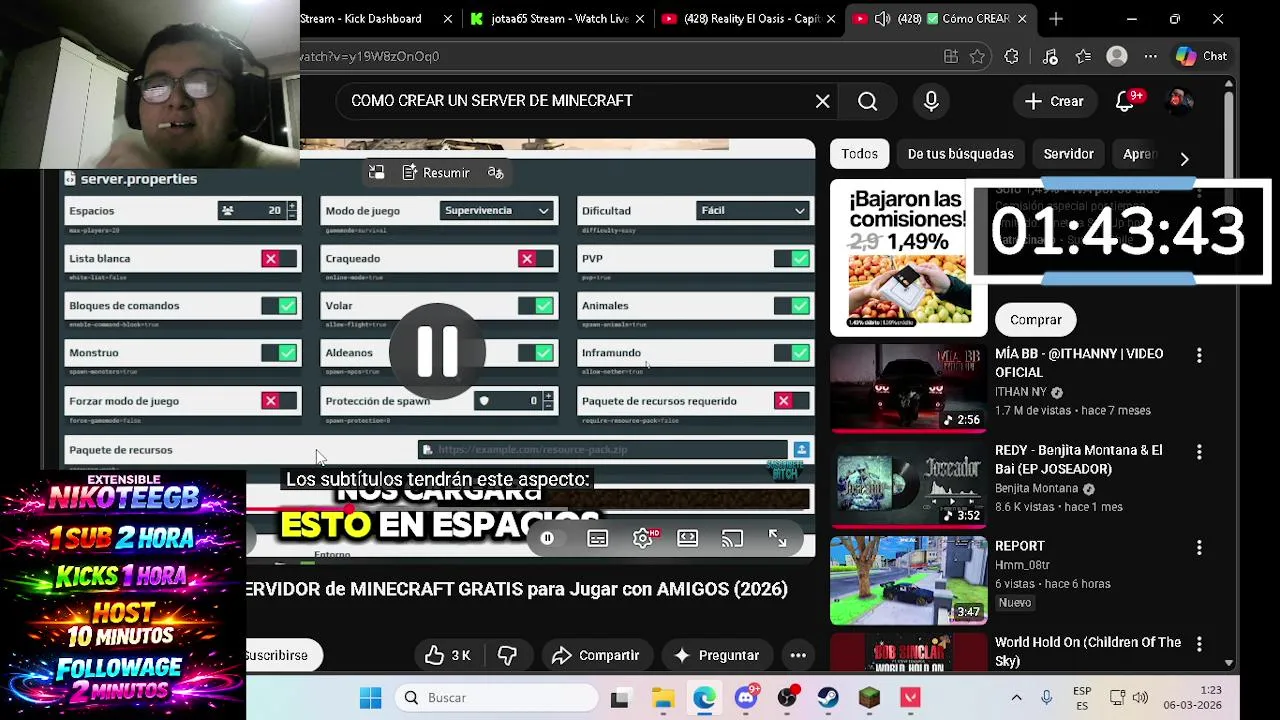Toggle the Monstruo switch

coord(279,353)
